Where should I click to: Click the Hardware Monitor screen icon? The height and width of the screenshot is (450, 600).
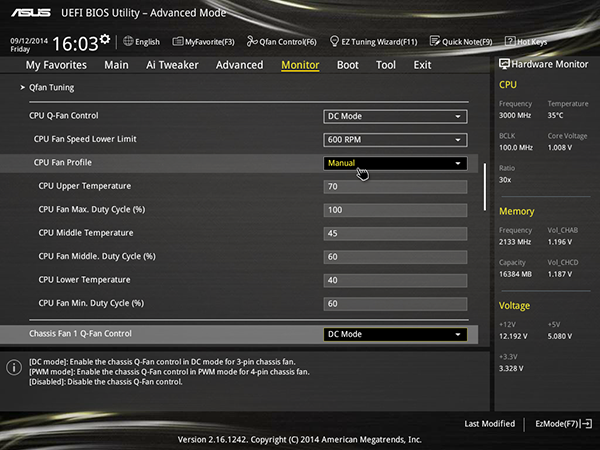coord(504,64)
